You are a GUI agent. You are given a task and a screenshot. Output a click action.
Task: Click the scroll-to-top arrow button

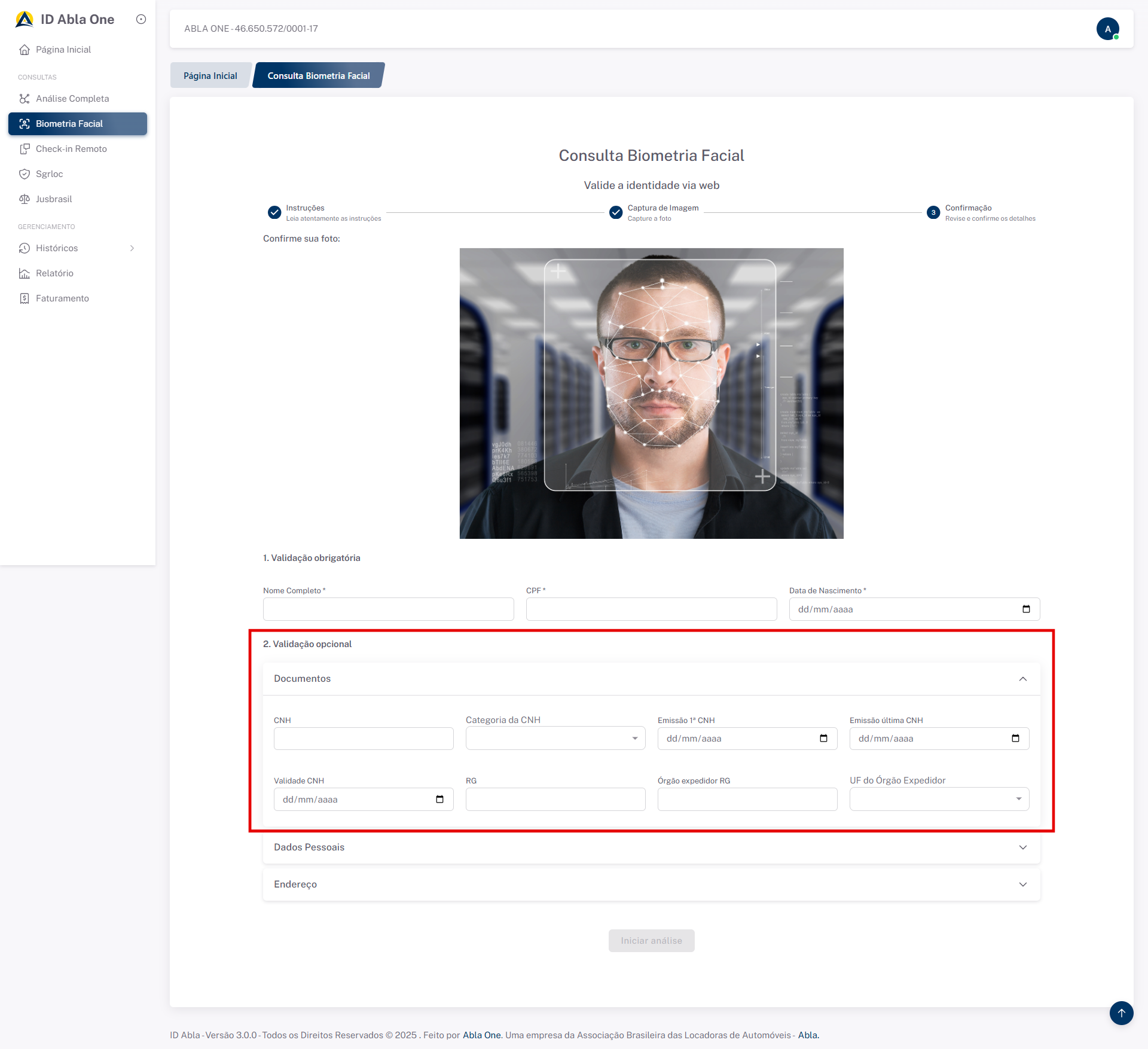(1121, 1013)
